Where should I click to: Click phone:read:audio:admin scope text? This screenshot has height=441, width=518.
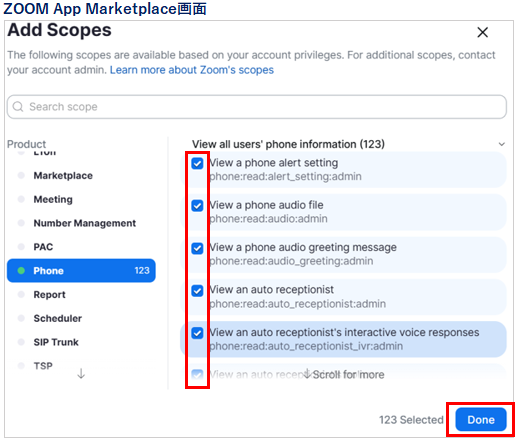268,219
